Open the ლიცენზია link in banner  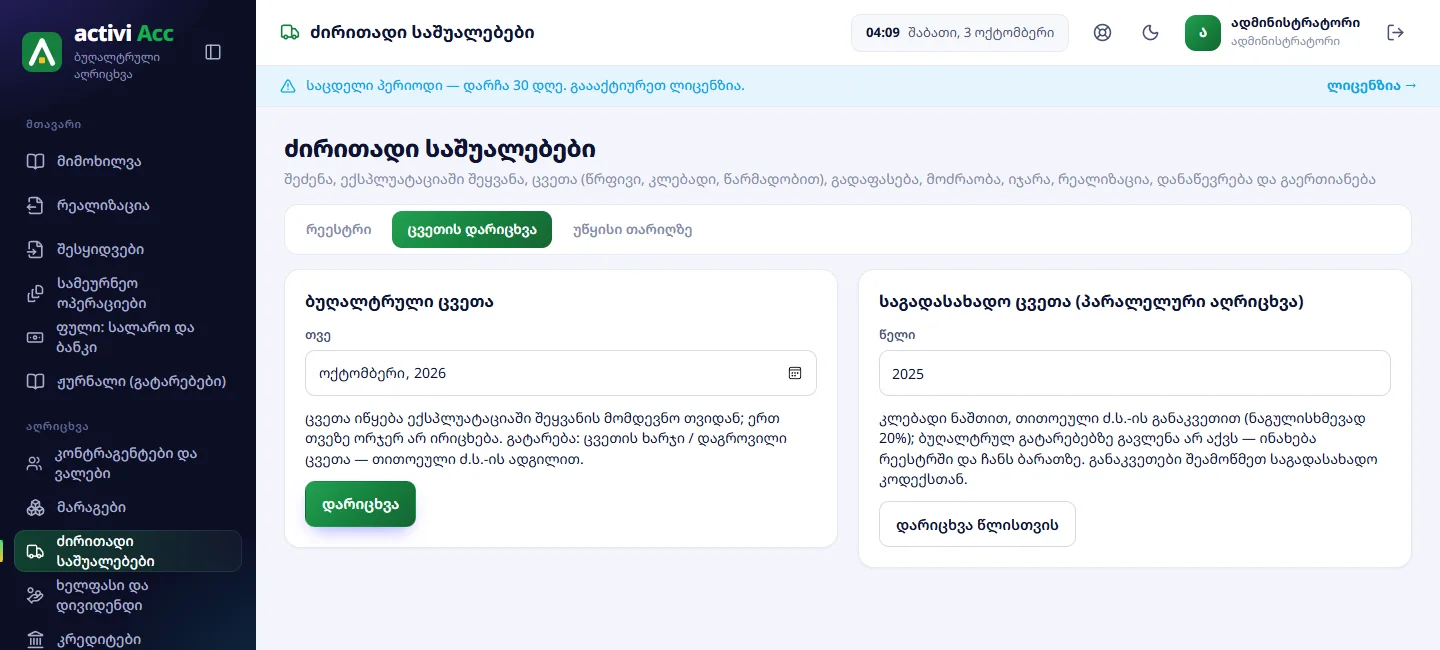coord(1372,86)
